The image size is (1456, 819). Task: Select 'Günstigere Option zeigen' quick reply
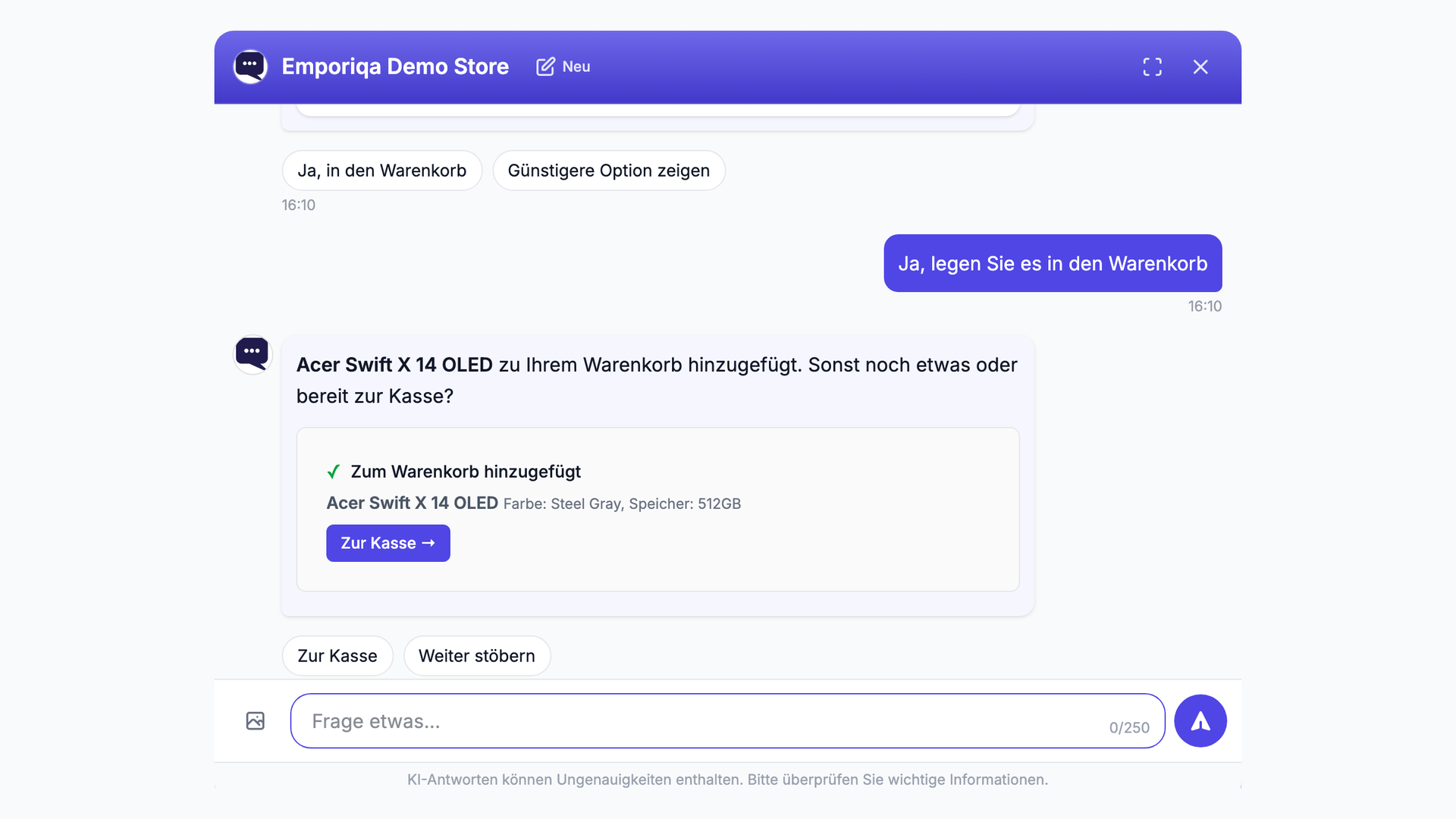[x=609, y=171]
